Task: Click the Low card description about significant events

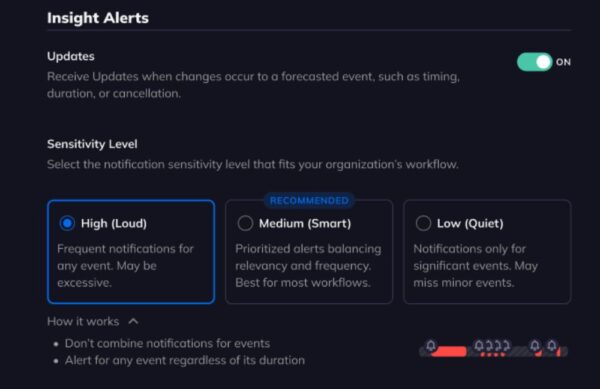Action: click(476, 265)
